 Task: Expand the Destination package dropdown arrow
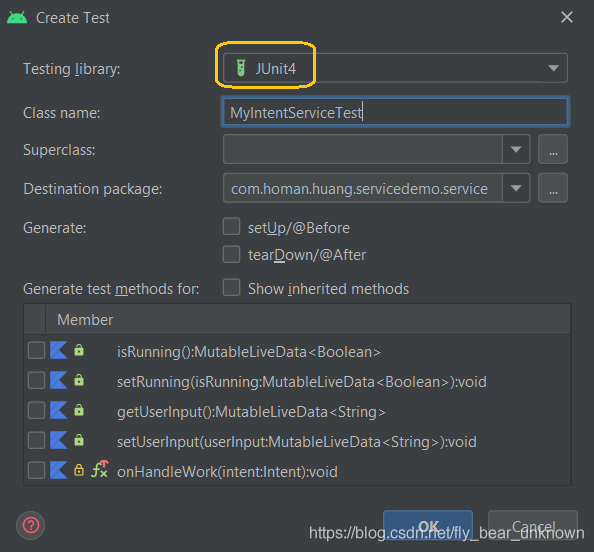(x=516, y=188)
